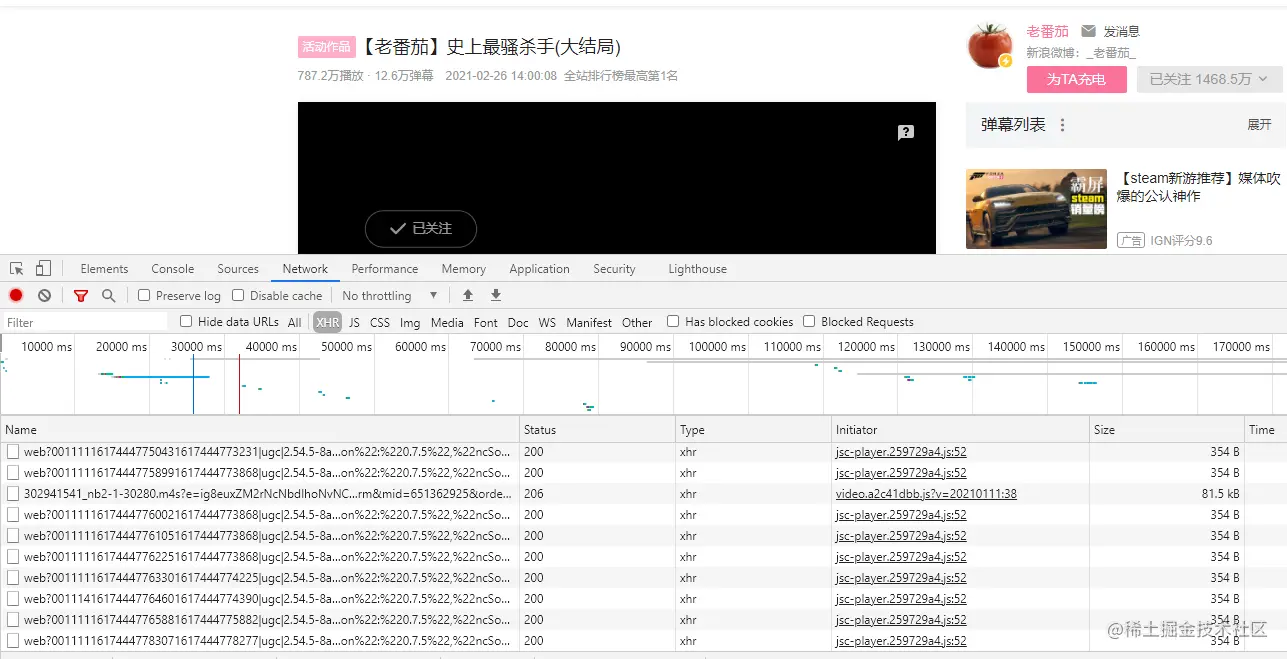Filter requests by Doc type

point(518,322)
